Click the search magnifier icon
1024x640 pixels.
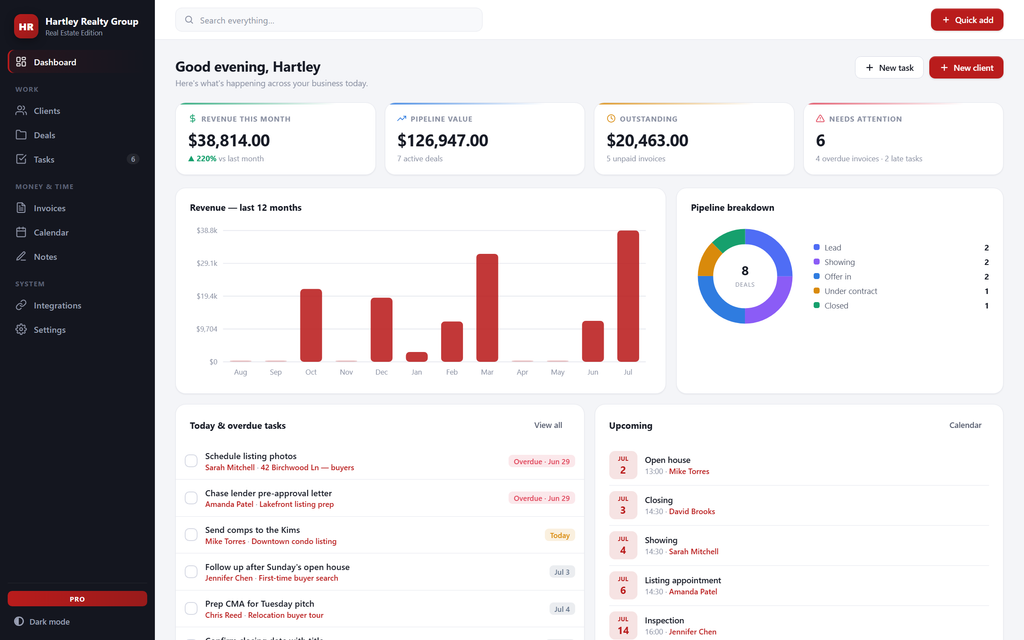[189, 20]
